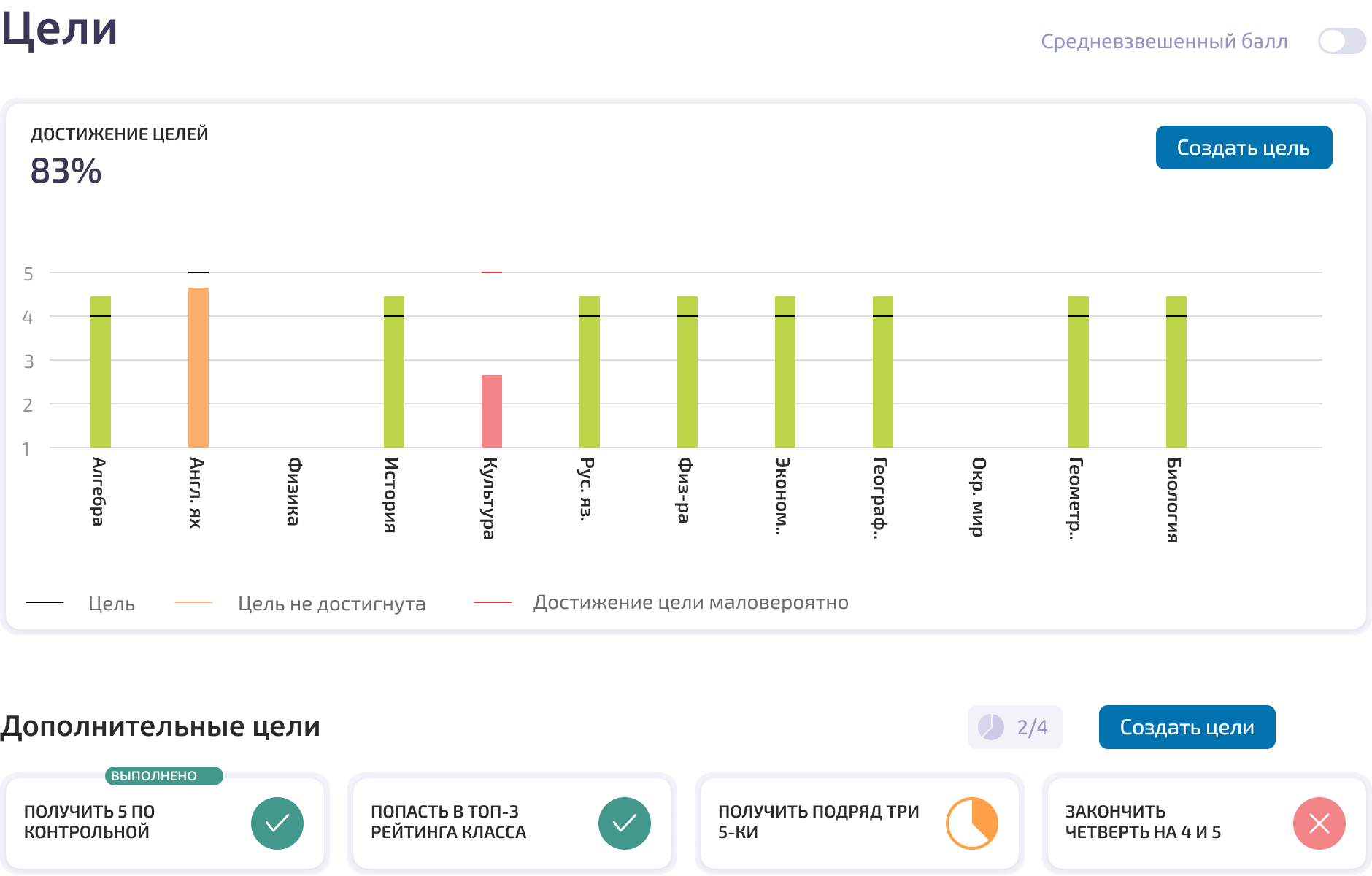Image resolution: width=1372 pixels, height=876 pixels.
Task: Click the 83% achievement value
Action: tap(66, 171)
